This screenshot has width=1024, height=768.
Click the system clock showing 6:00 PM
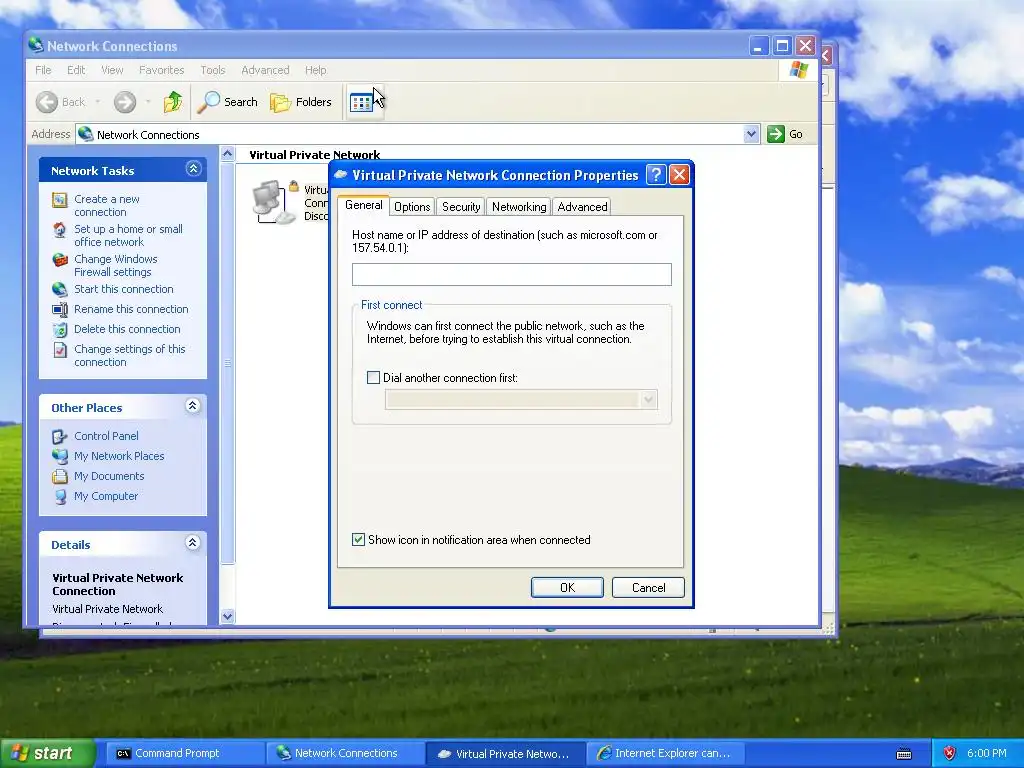click(986, 754)
